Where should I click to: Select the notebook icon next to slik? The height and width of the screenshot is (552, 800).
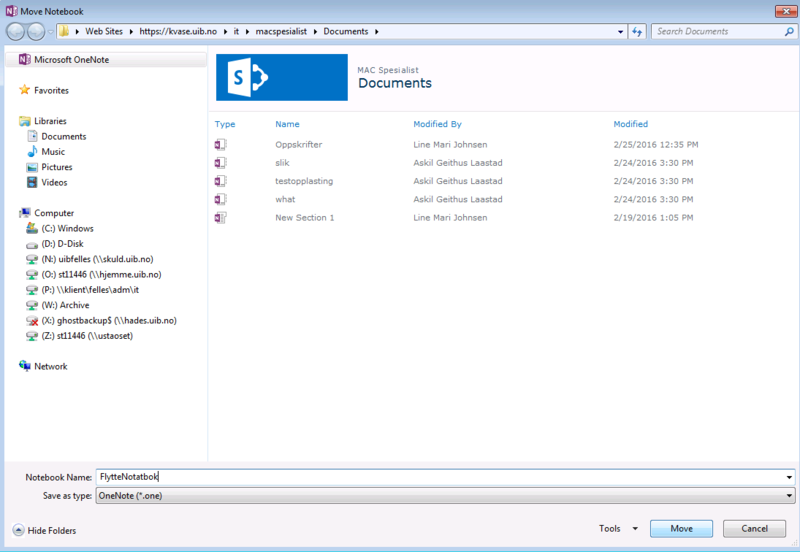(x=221, y=163)
